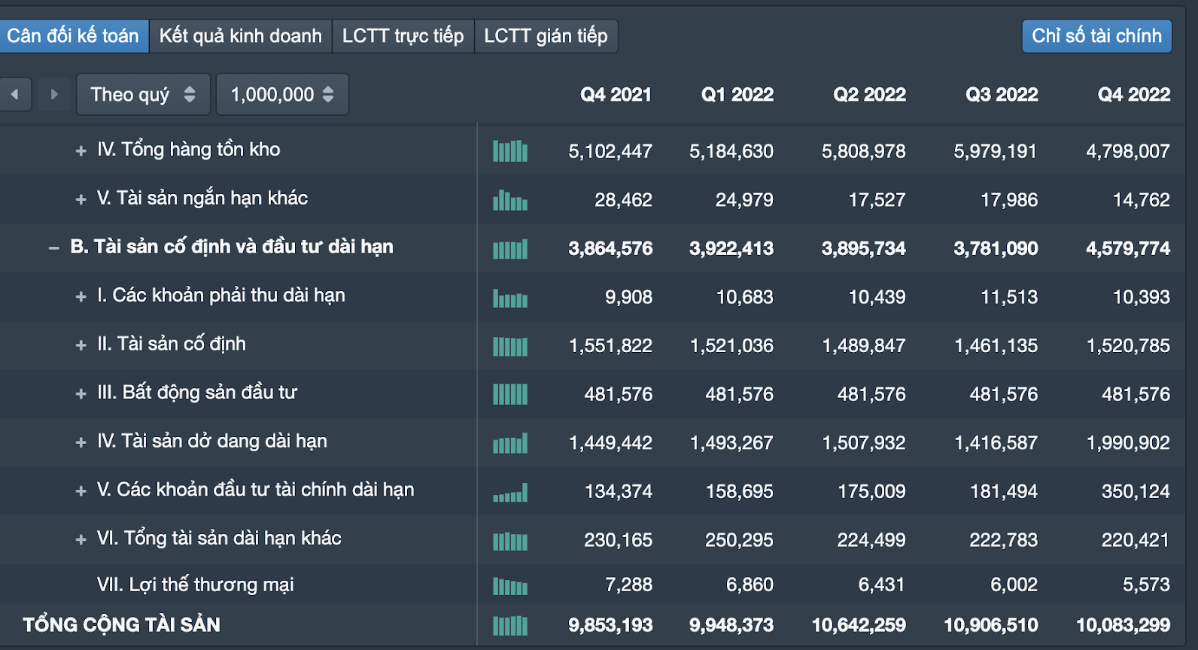Click the chart icon for Lợi thế thương mại
The image size is (1198, 650).
click(510, 586)
